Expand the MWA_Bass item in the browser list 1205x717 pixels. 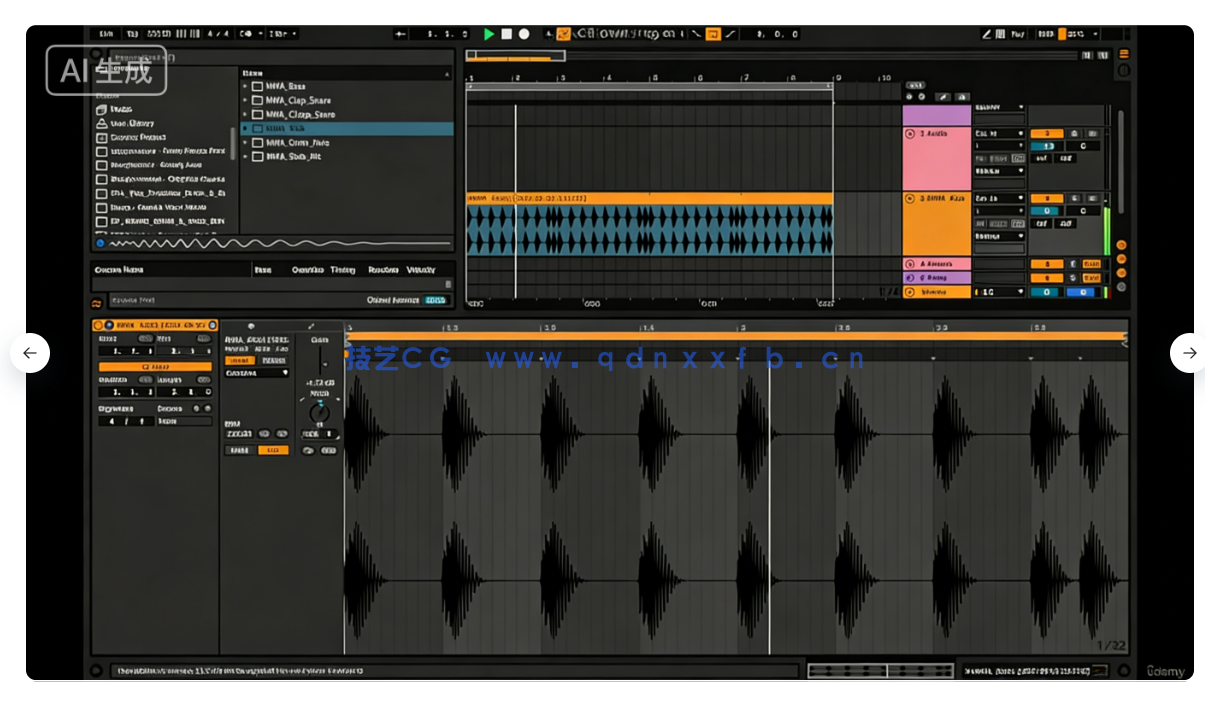(246, 86)
